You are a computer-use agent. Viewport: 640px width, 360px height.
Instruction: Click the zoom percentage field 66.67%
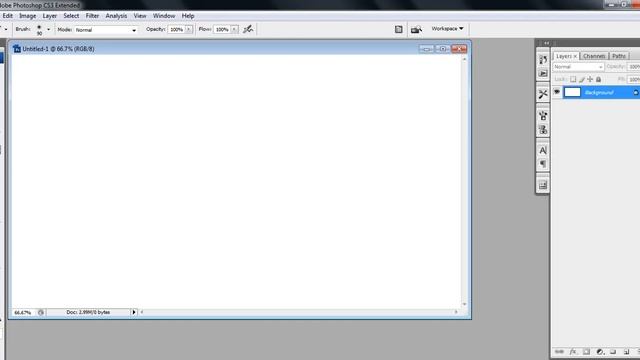23,313
